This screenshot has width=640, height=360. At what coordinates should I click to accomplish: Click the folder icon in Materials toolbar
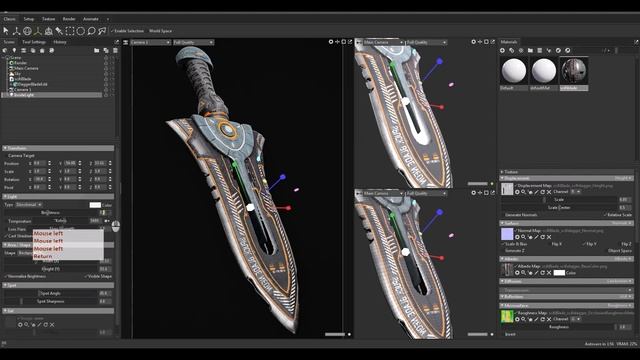click(530, 51)
